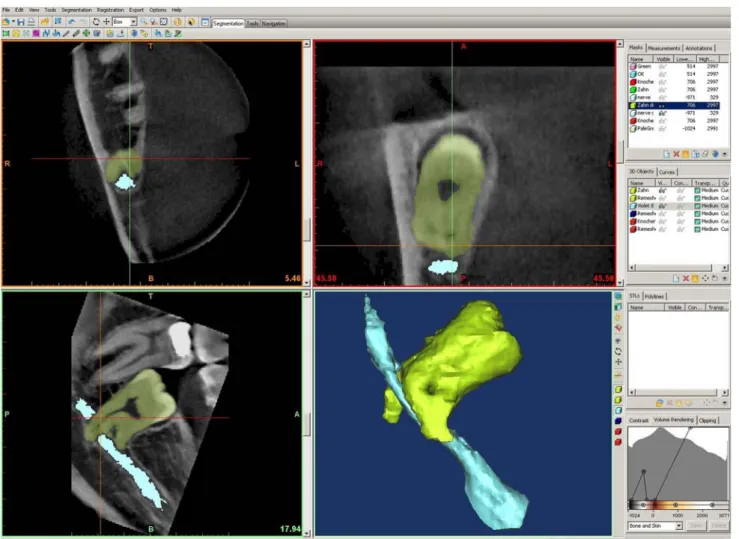Click red delete X under Masks list
Image resolution: width=739 pixels, height=539 pixels.
pyautogui.click(x=676, y=154)
